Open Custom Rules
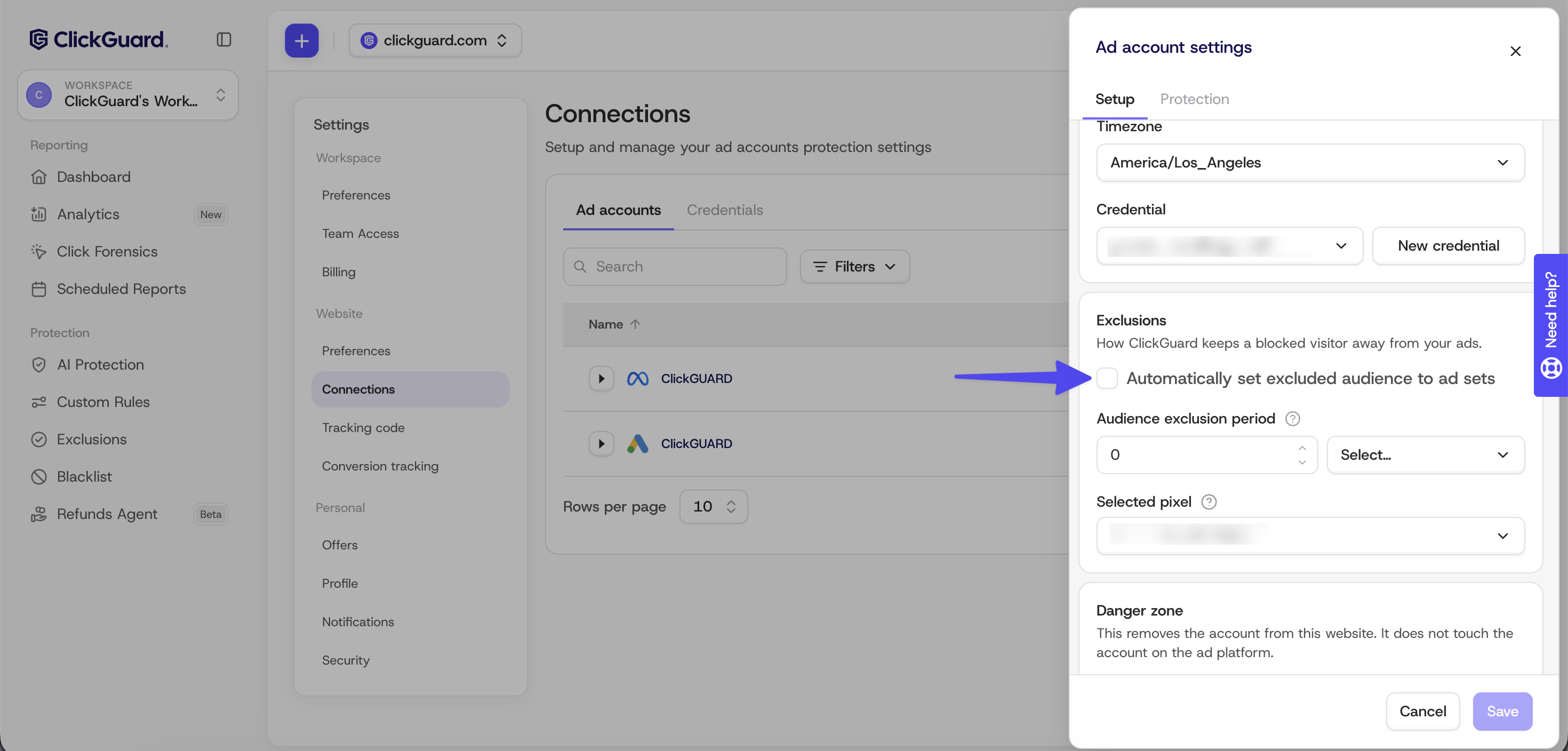 coord(103,402)
